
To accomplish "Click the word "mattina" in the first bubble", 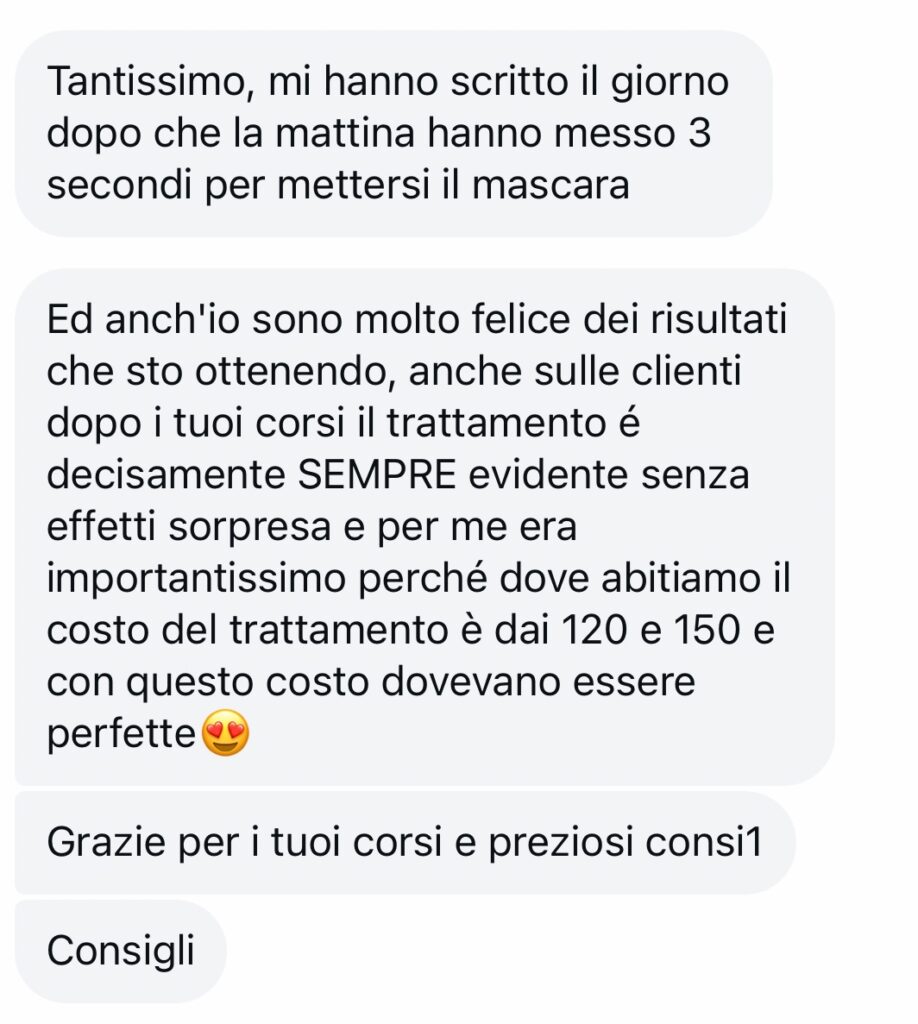I will pos(345,133).
